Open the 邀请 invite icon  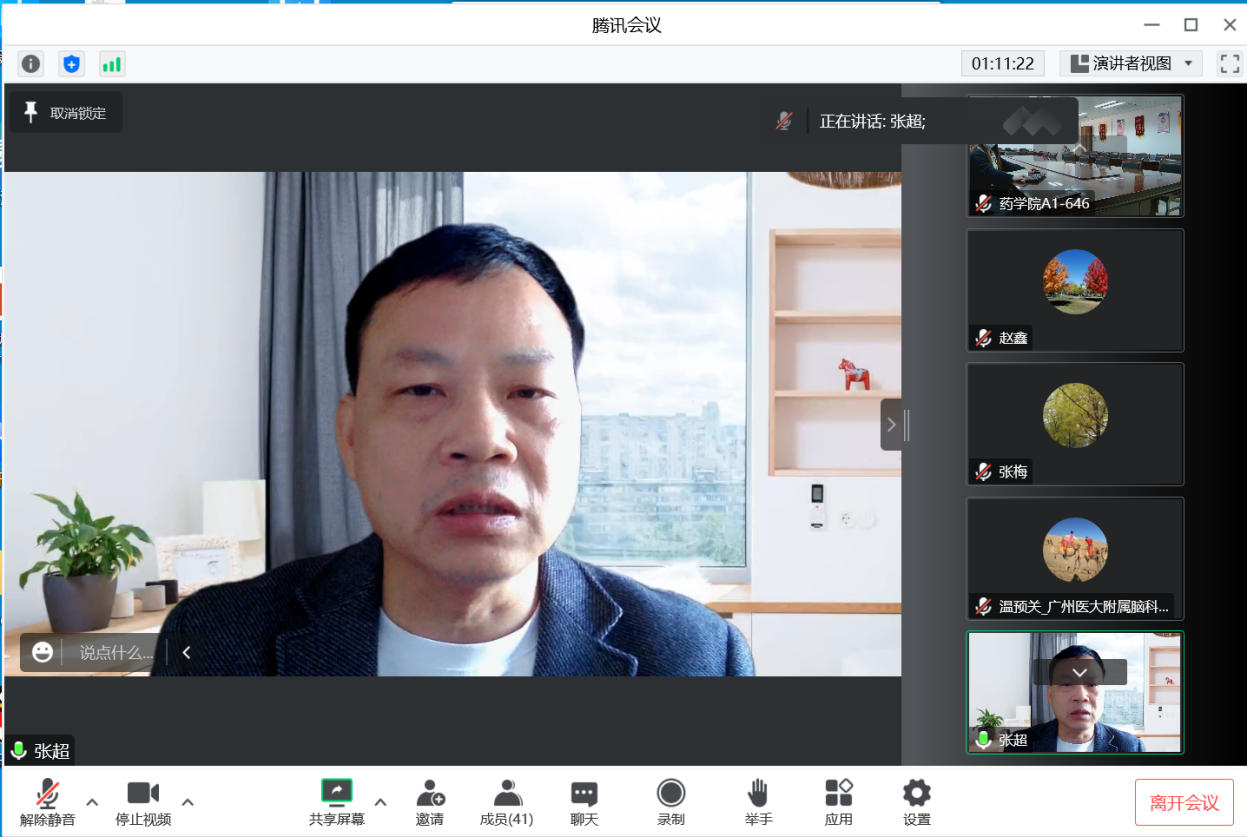(430, 803)
